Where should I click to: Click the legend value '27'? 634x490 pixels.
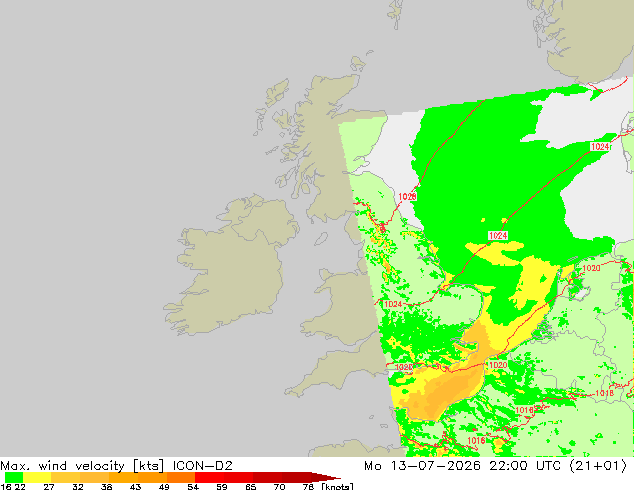(49, 486)
